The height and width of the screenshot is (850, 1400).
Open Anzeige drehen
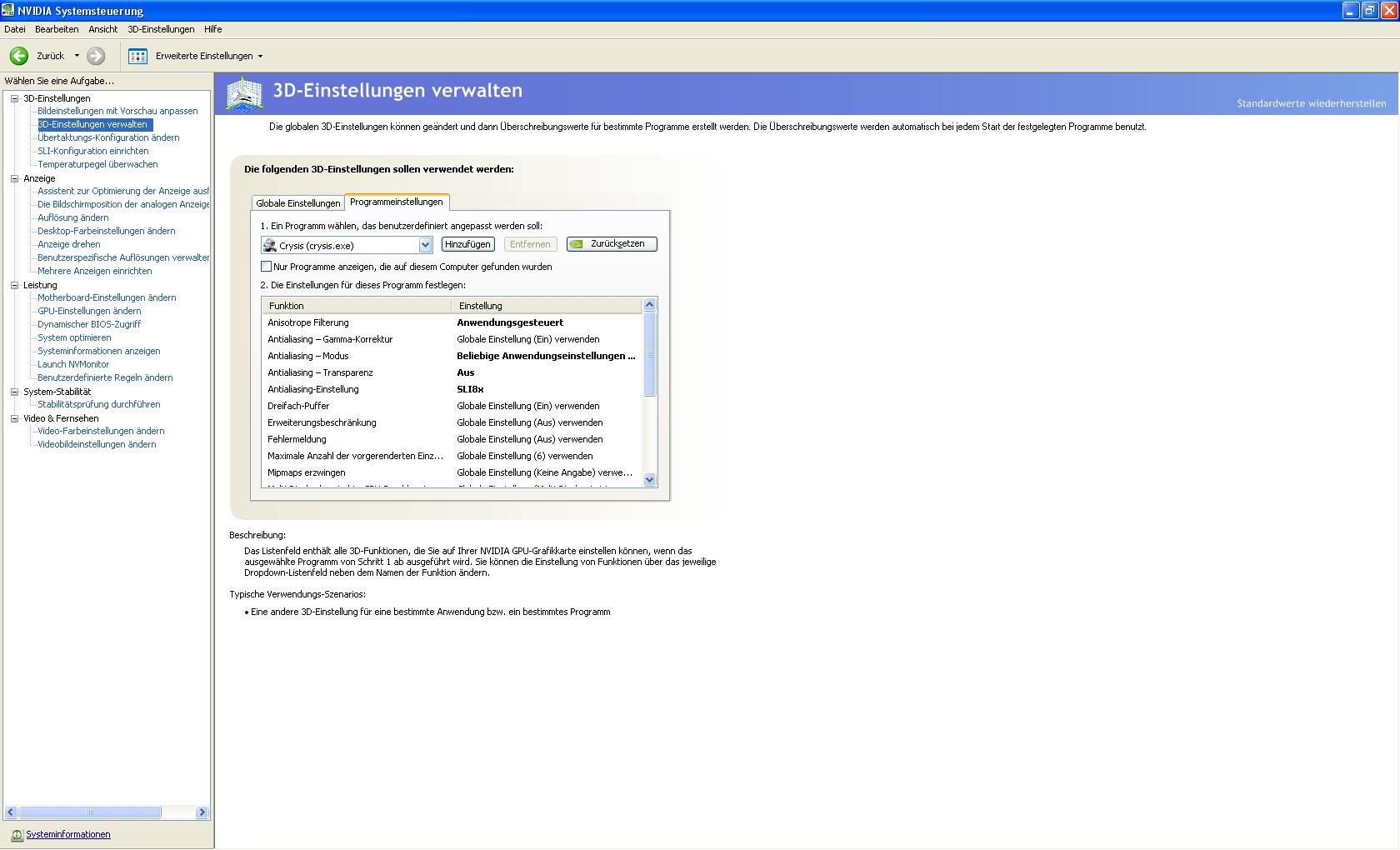coord(69,244)
